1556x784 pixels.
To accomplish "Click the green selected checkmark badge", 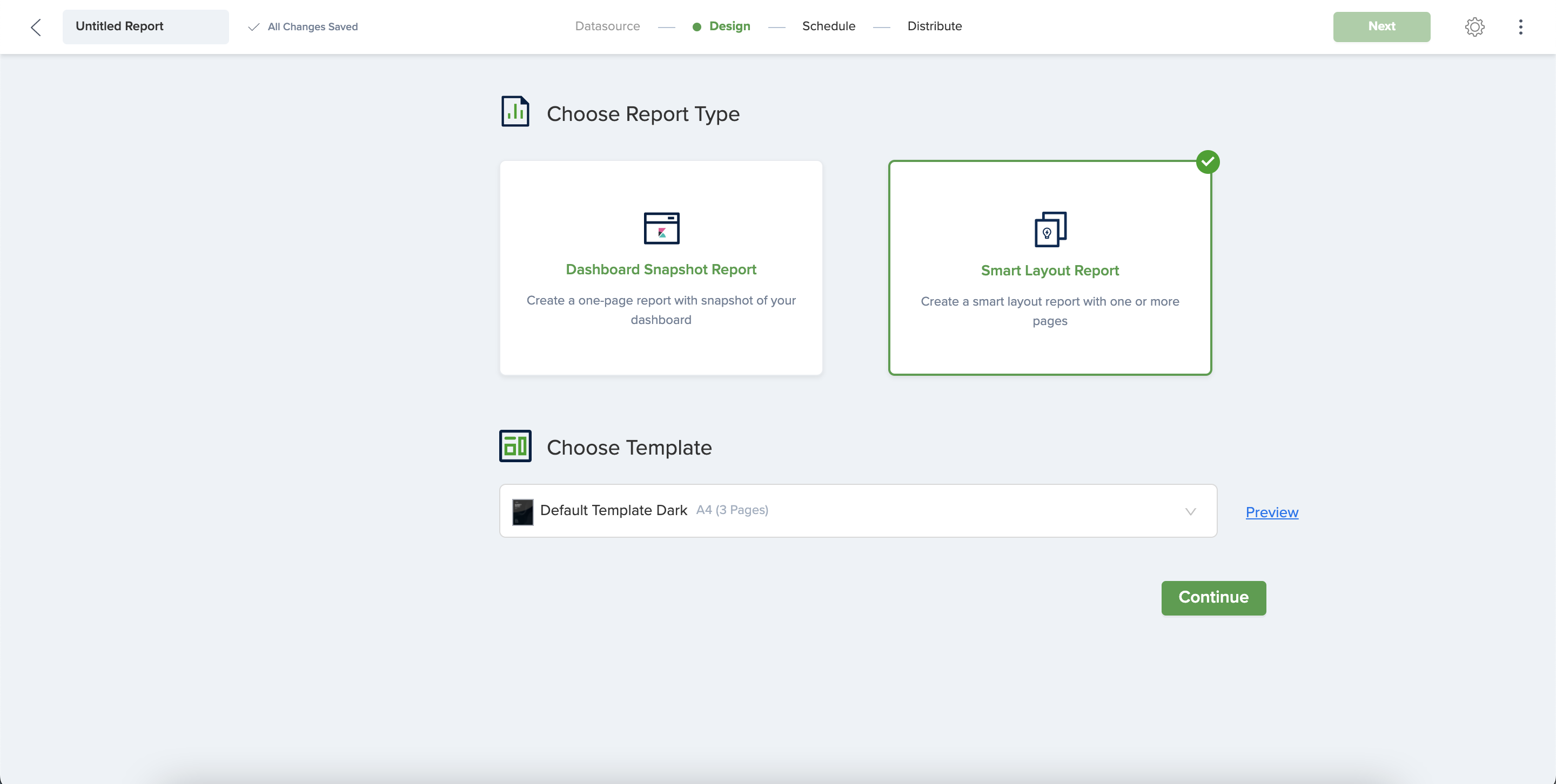I will click(x=1208, y=162).
